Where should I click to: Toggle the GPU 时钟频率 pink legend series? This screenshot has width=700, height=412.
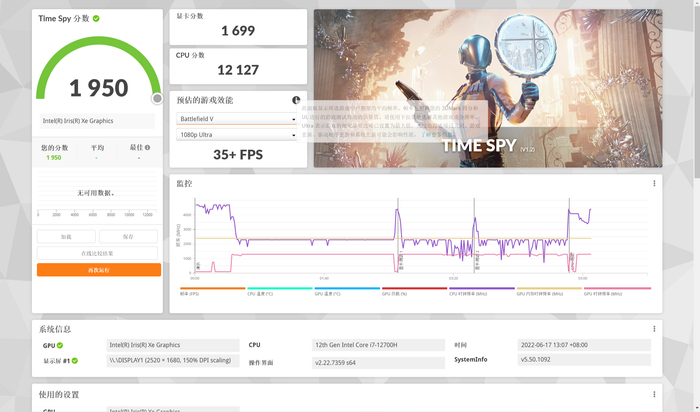617,291
